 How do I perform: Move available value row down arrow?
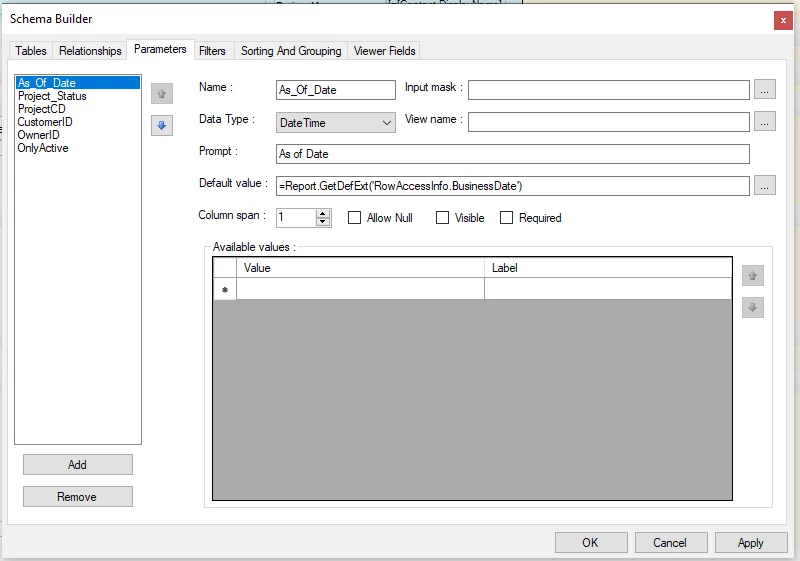[x=753, y=308]
